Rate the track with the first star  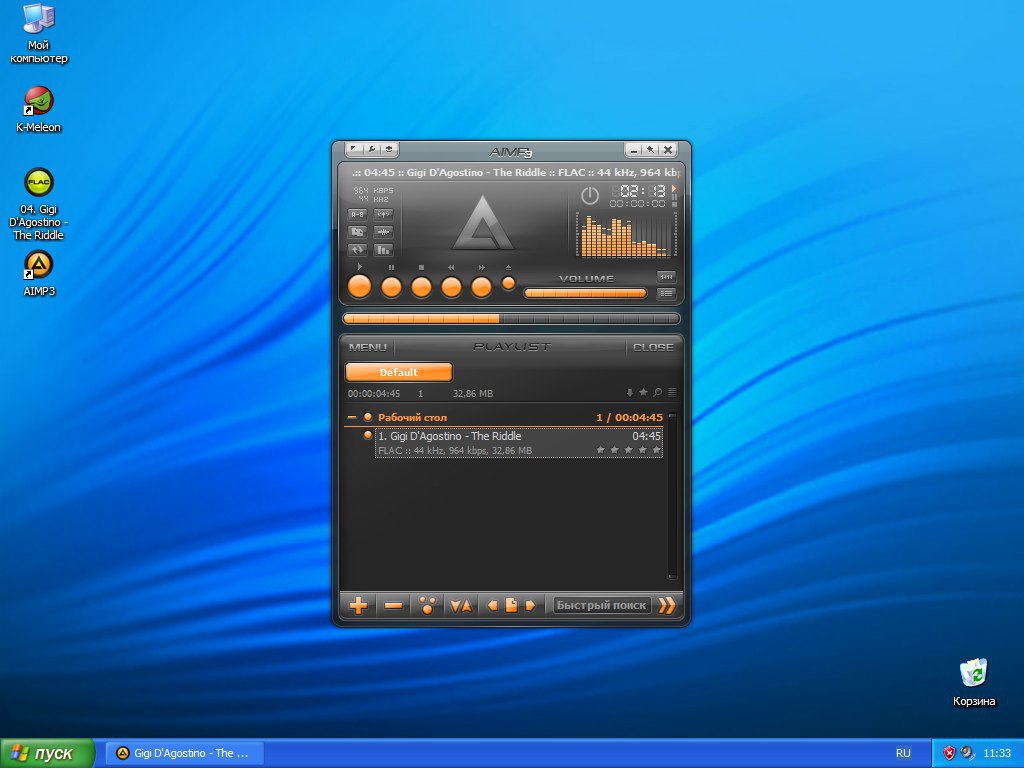(x=600, y=450)
